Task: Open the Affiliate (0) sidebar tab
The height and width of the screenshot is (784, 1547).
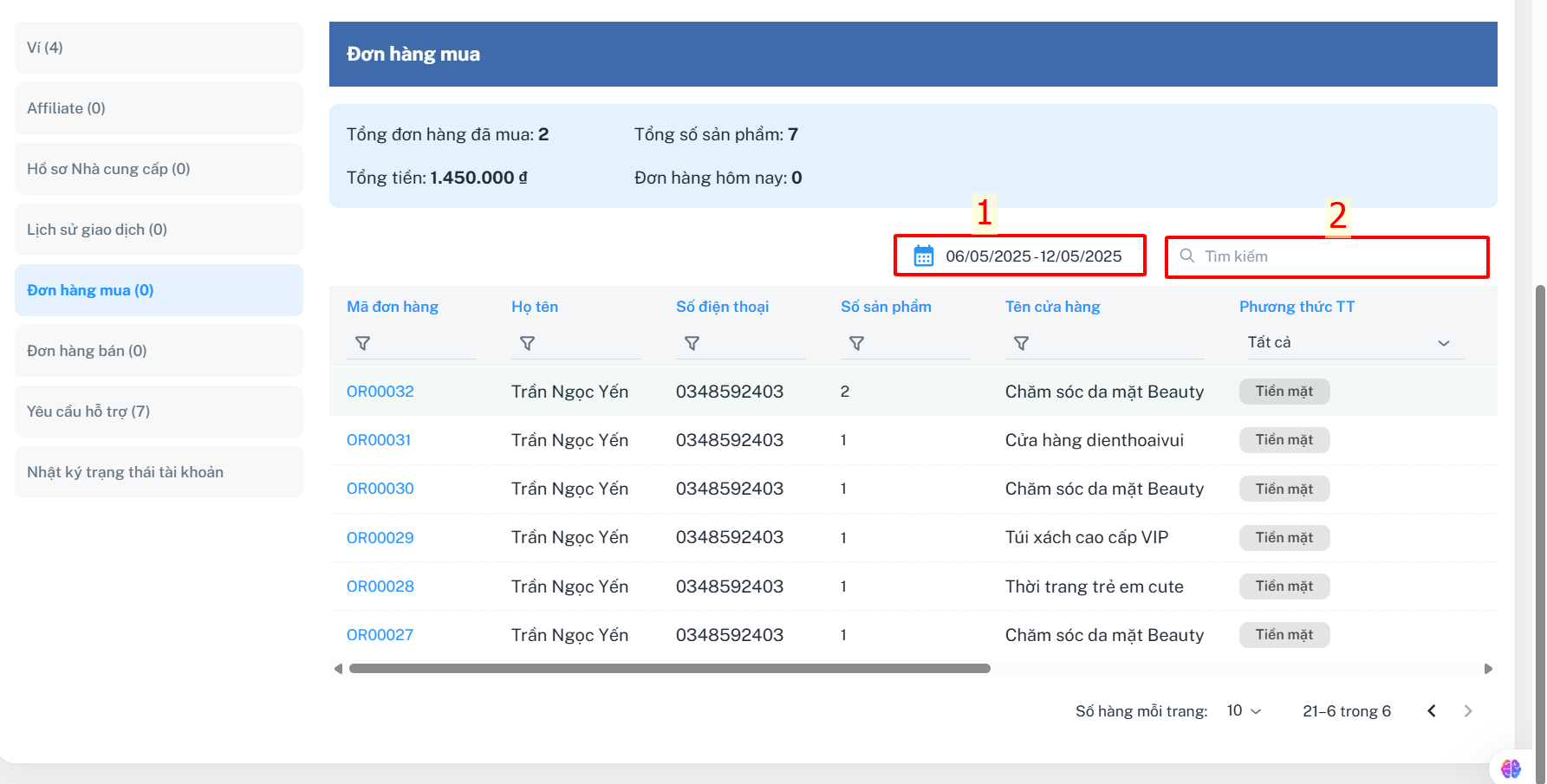Action: (159, 108)
